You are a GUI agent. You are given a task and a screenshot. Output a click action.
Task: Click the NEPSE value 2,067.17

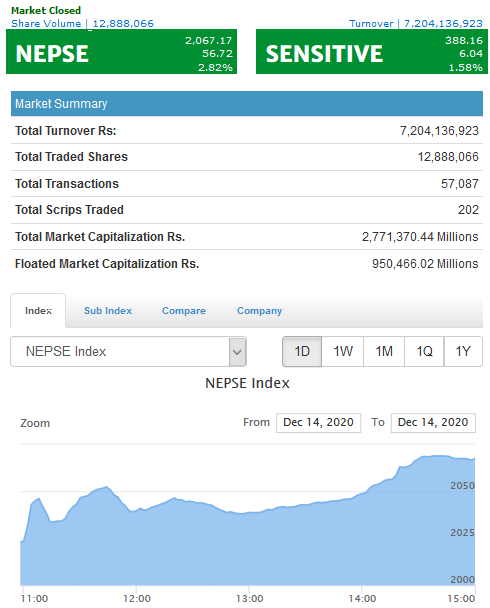click(x=209, y=40)
